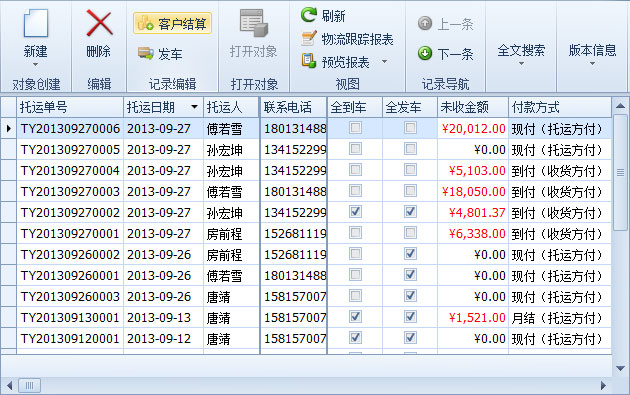Sort by 全到车 column header

[355, 107]
